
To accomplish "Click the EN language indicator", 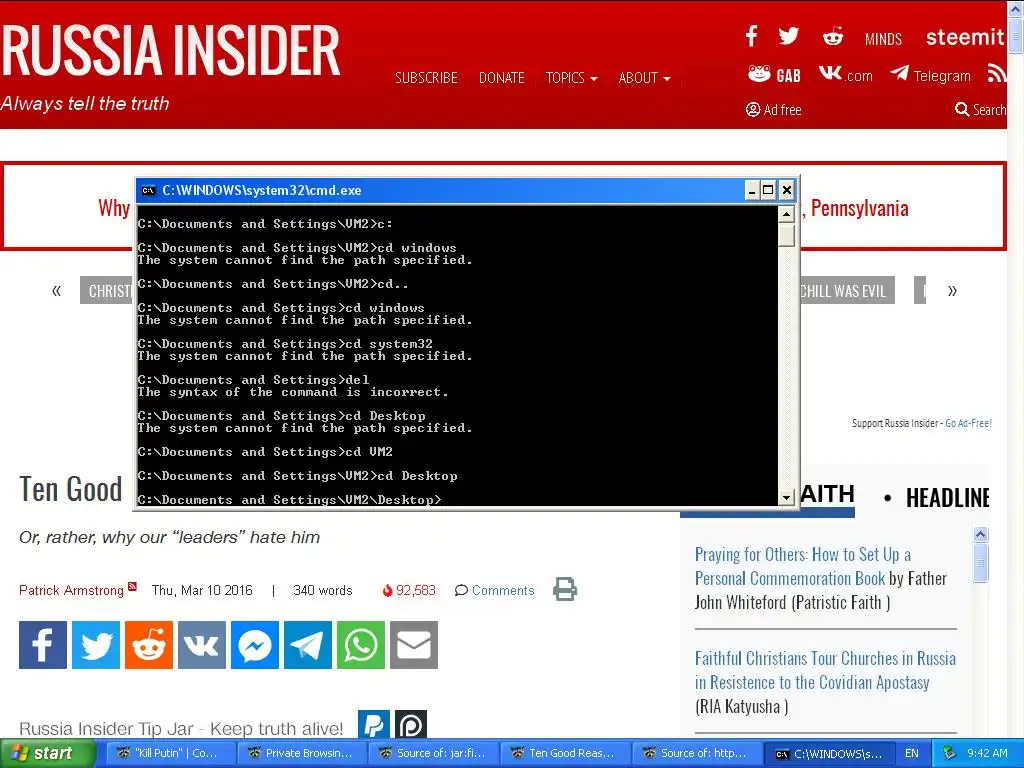I will (912, 754).
